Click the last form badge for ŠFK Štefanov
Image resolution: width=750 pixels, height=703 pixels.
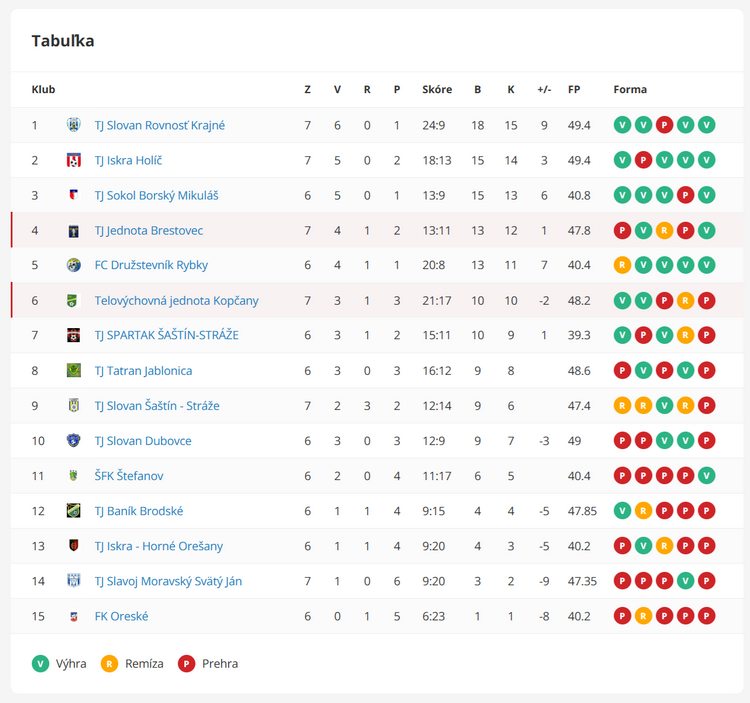point(706,476)
